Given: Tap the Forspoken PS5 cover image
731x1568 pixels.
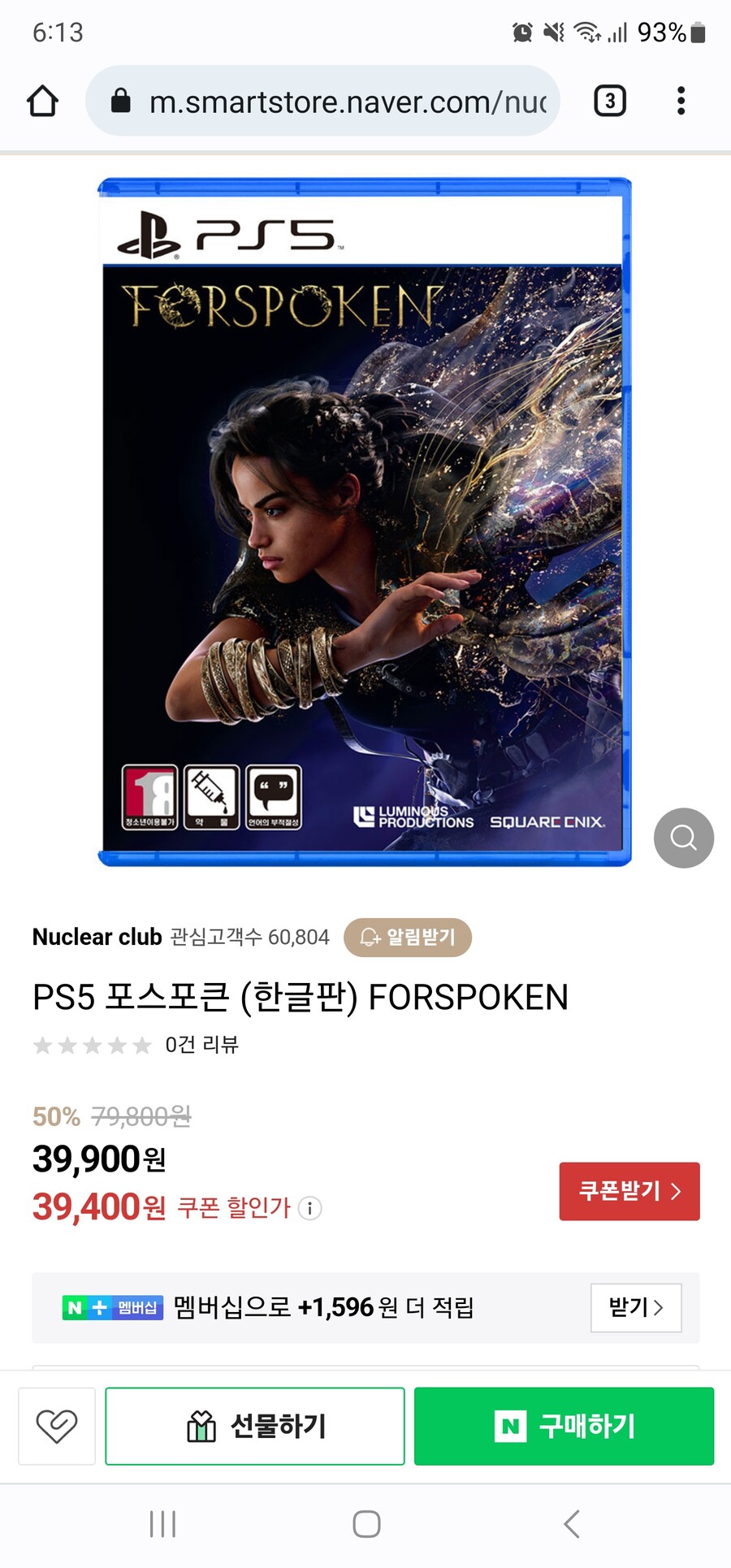Looking at the screenshot, I should point(365,522).
